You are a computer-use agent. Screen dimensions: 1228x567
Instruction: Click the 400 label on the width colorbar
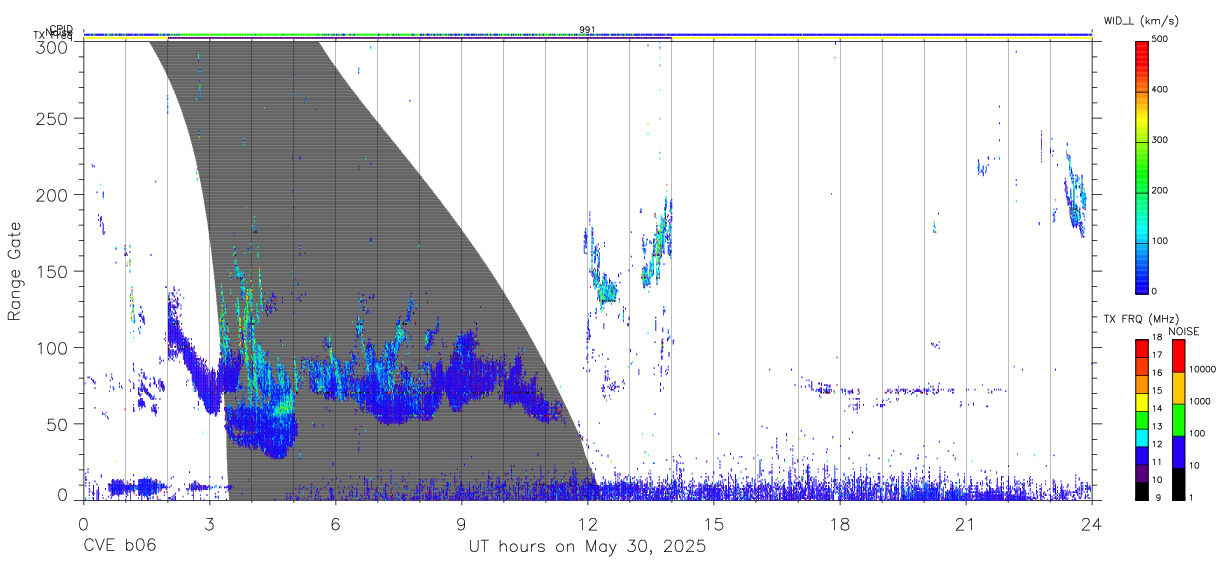tap(1161, 90)
